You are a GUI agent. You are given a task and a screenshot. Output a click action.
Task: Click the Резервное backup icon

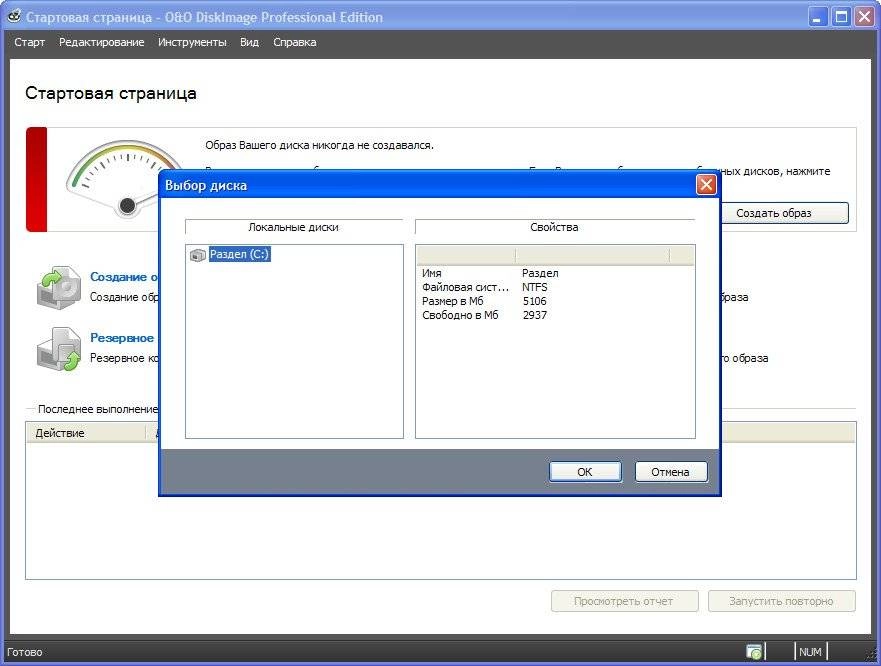59,349
